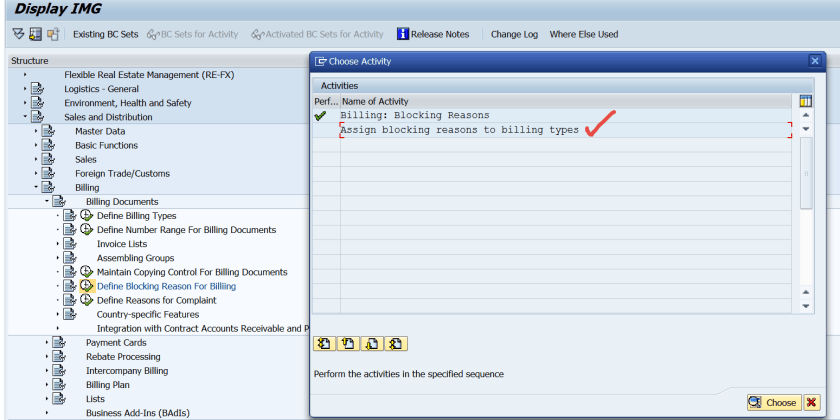Open documentation icon for Define Number Range row
Viewport: 840px width, 420px height.
click(x=70, y=230)
